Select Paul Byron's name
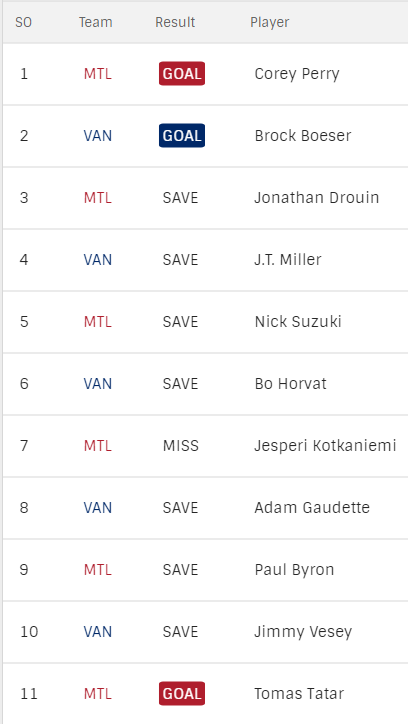 click(x=294, y=570)
